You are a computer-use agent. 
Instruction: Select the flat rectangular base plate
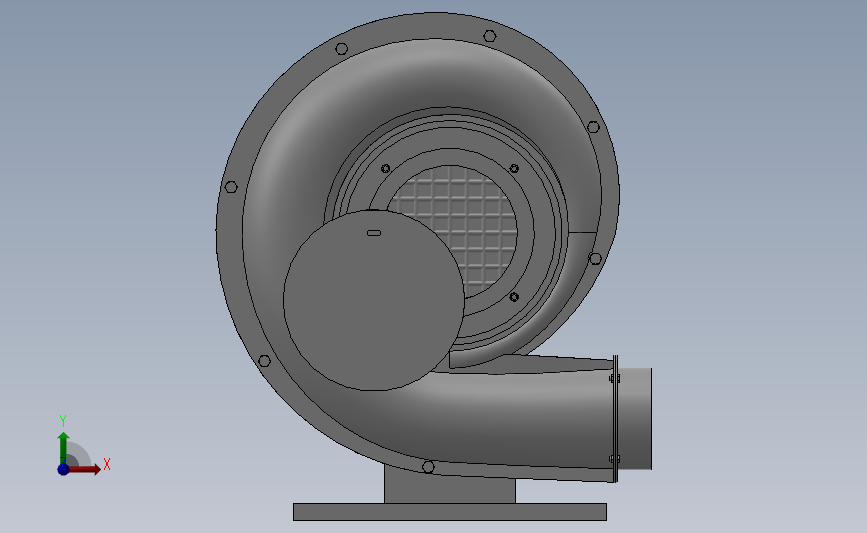(x=450, y=512)
